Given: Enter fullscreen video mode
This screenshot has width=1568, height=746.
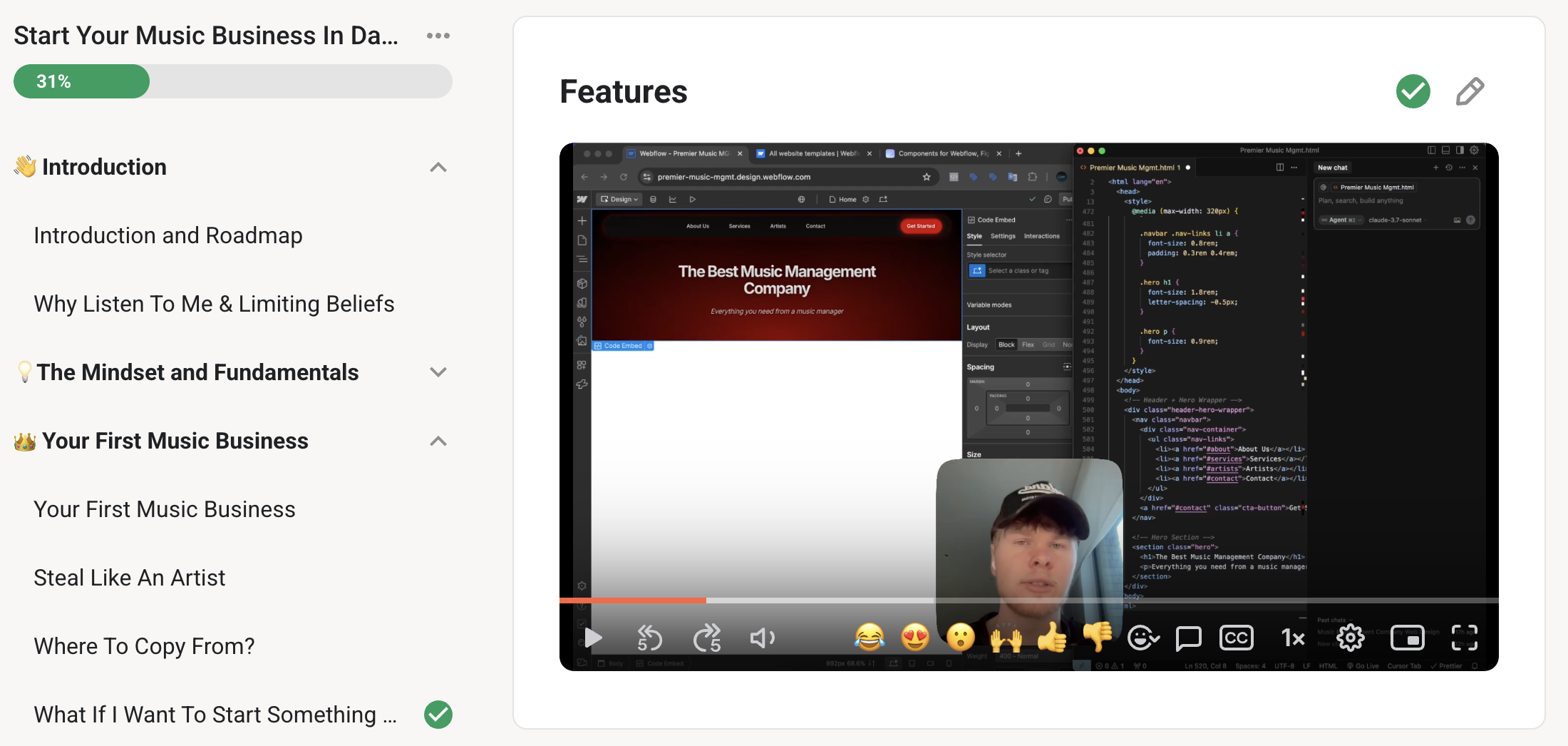Looking at the screenshot, I should point(1465,638).
